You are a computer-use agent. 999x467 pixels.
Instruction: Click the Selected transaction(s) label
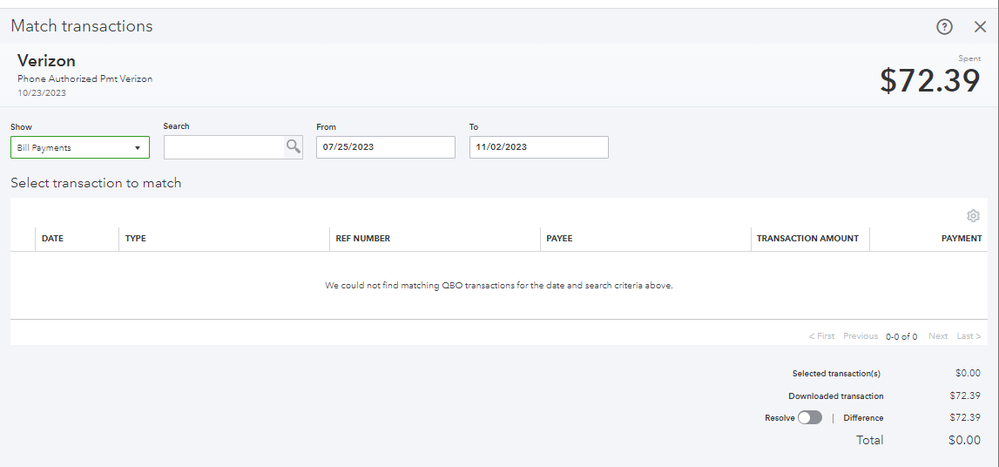point(837,373)
